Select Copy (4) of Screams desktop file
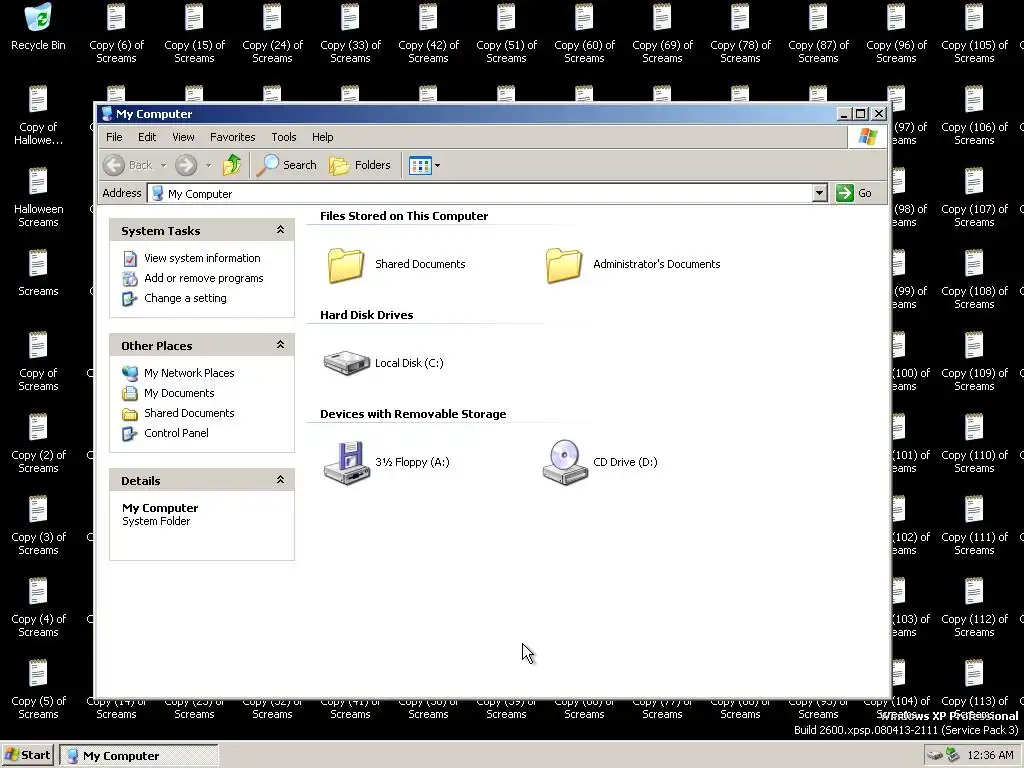Image resolution: width=1024 pixels, height=768 pixels. pos(38,608)
